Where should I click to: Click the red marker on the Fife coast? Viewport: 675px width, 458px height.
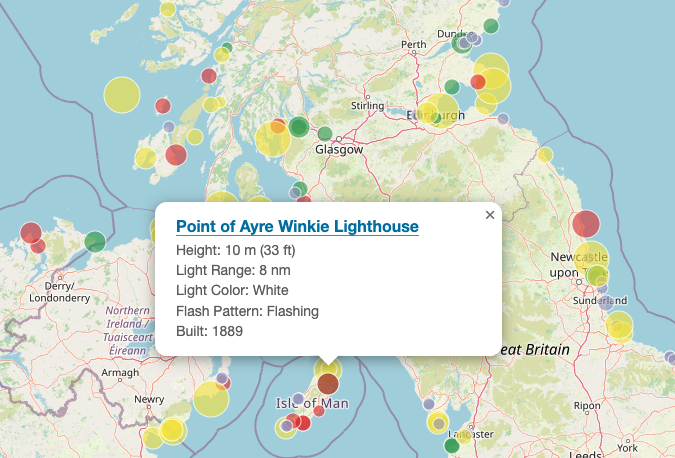478,82
